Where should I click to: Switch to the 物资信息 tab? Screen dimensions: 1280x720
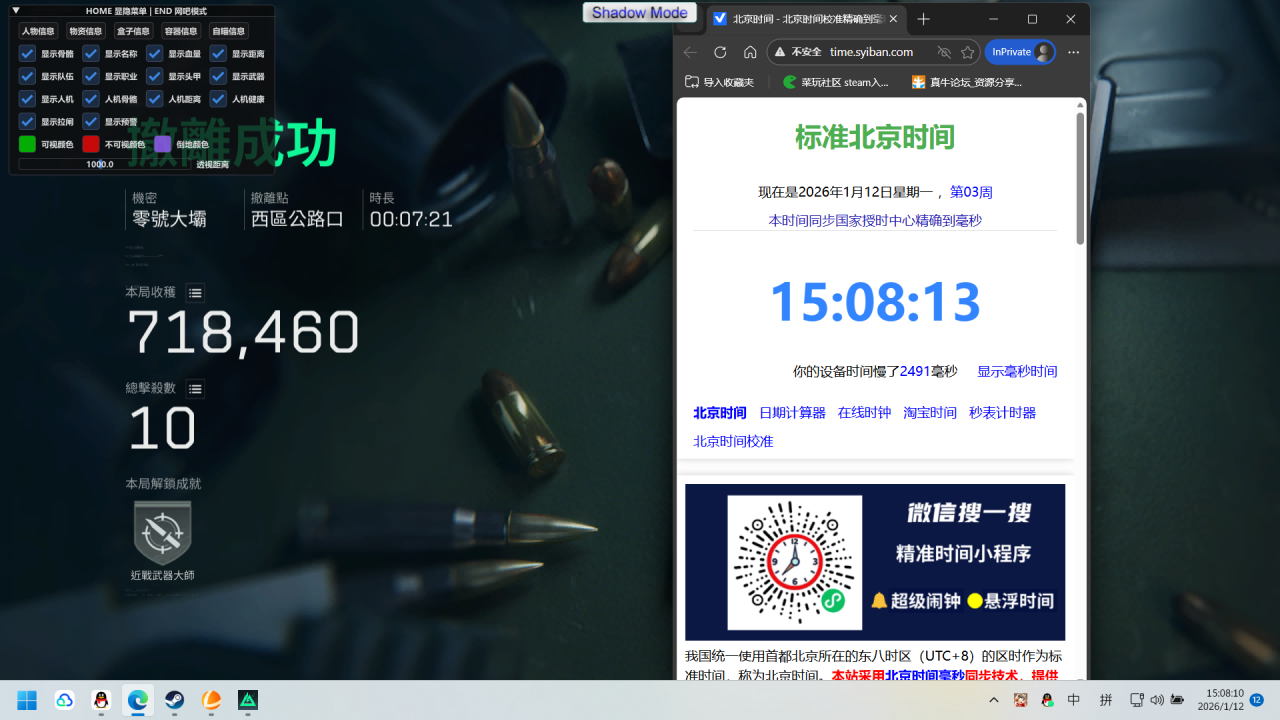[86, 31]
